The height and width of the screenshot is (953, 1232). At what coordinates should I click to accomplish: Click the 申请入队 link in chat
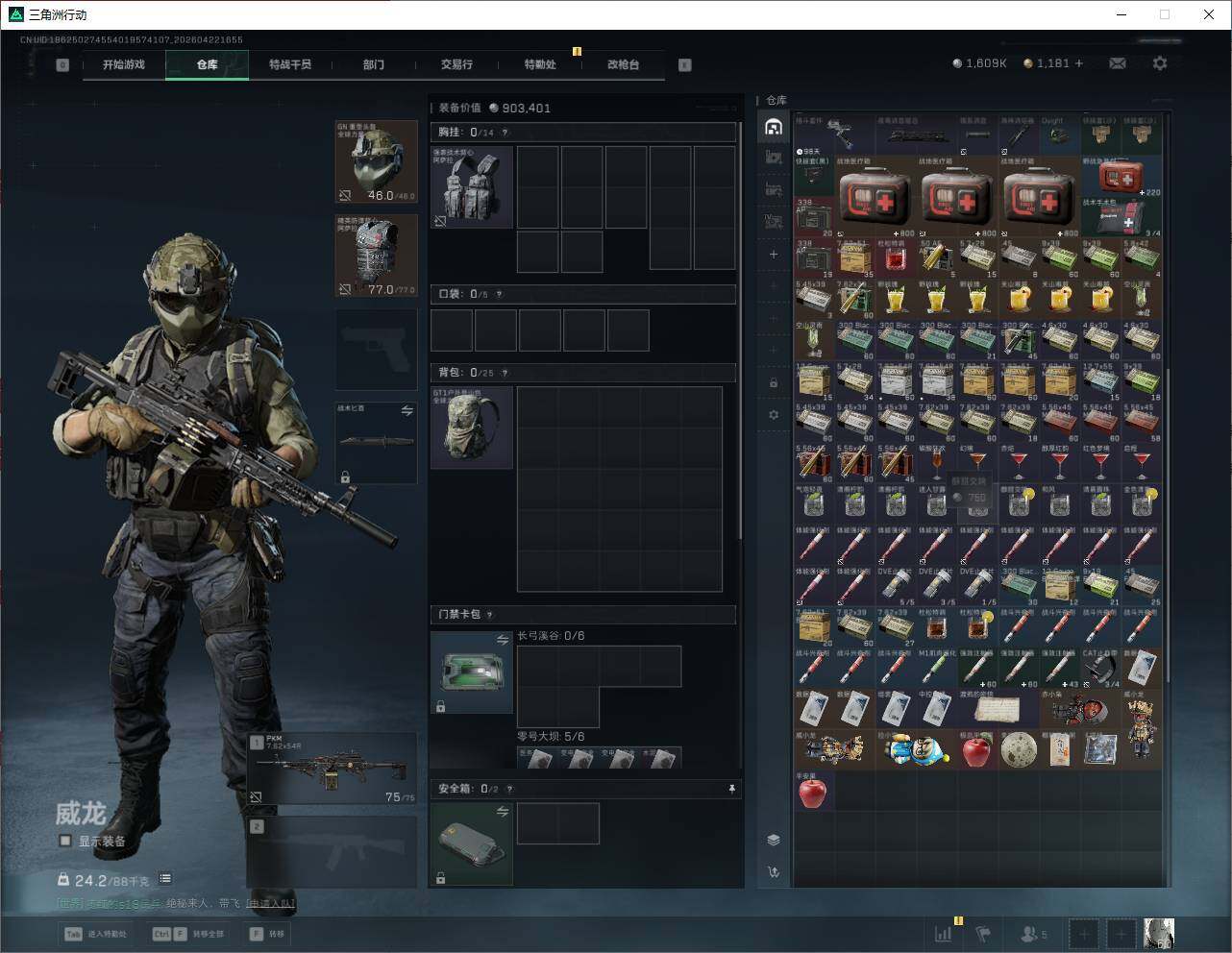[x=271, y=903]
